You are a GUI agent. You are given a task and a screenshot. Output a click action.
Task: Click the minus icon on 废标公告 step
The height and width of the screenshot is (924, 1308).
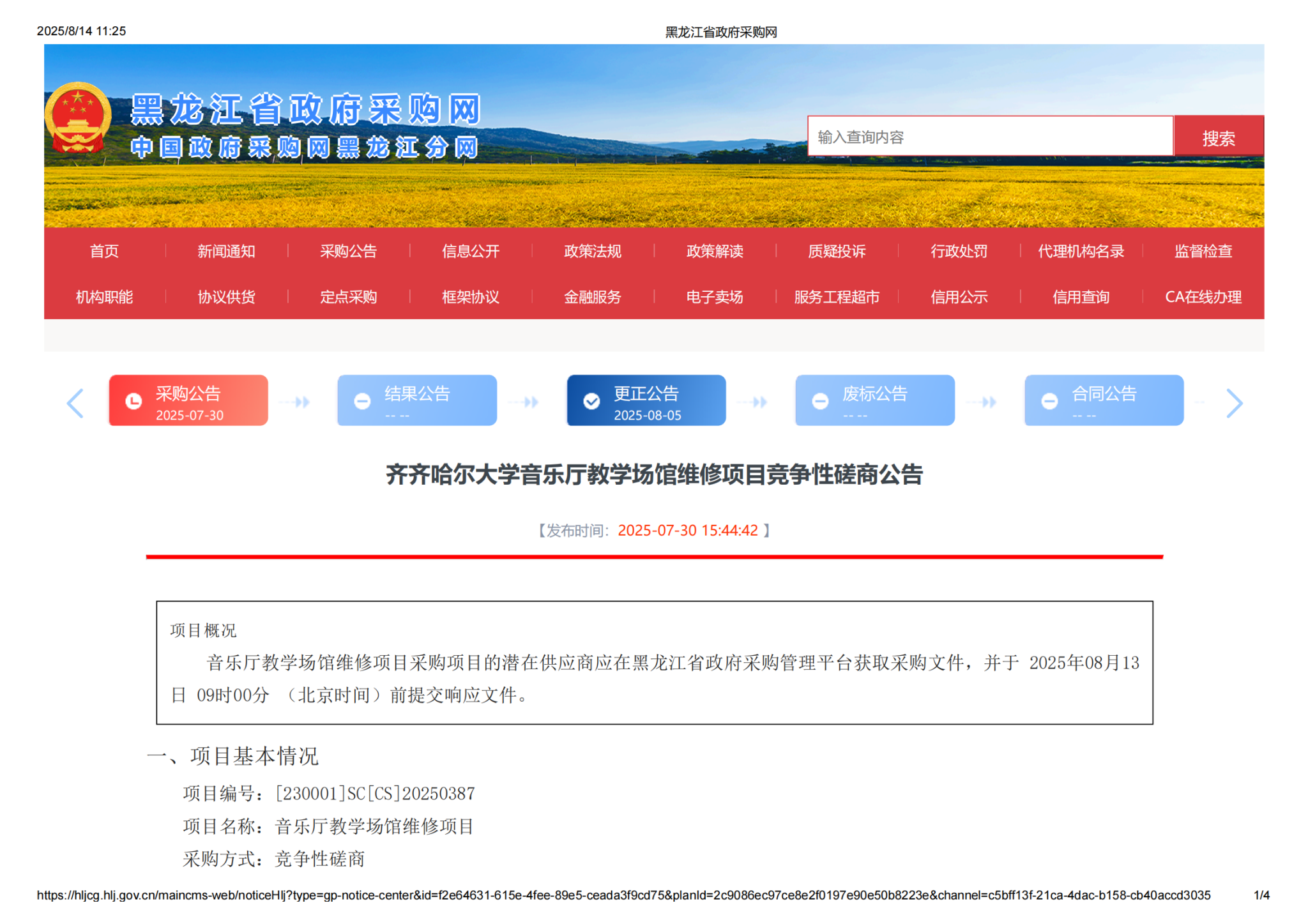tap(820, 401)
